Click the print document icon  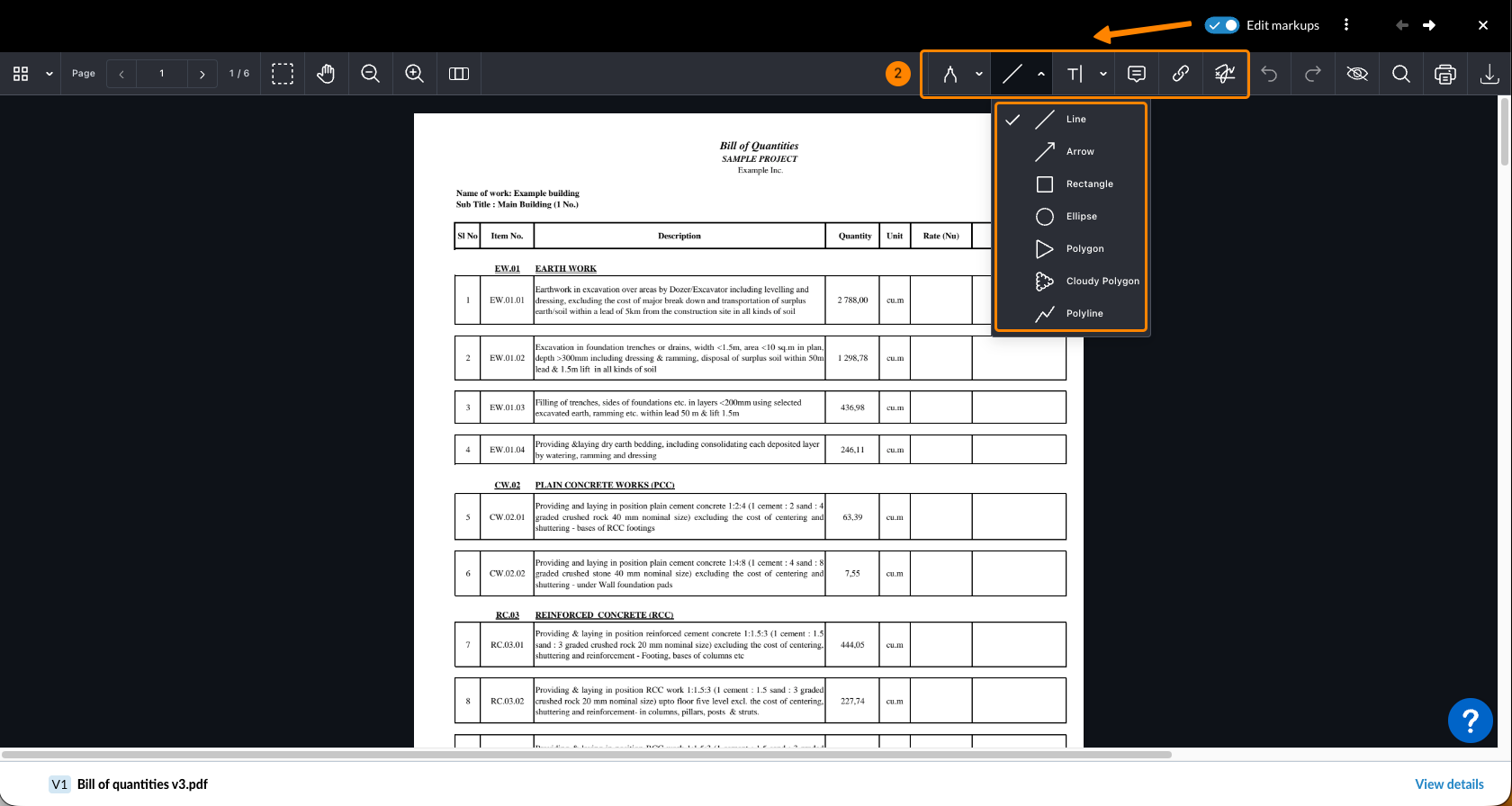point(1445,74)
